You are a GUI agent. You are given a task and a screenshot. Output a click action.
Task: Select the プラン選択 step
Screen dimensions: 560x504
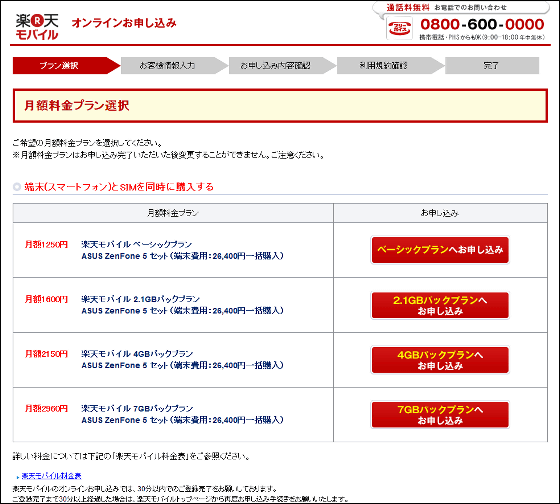[x=66, y=66]
